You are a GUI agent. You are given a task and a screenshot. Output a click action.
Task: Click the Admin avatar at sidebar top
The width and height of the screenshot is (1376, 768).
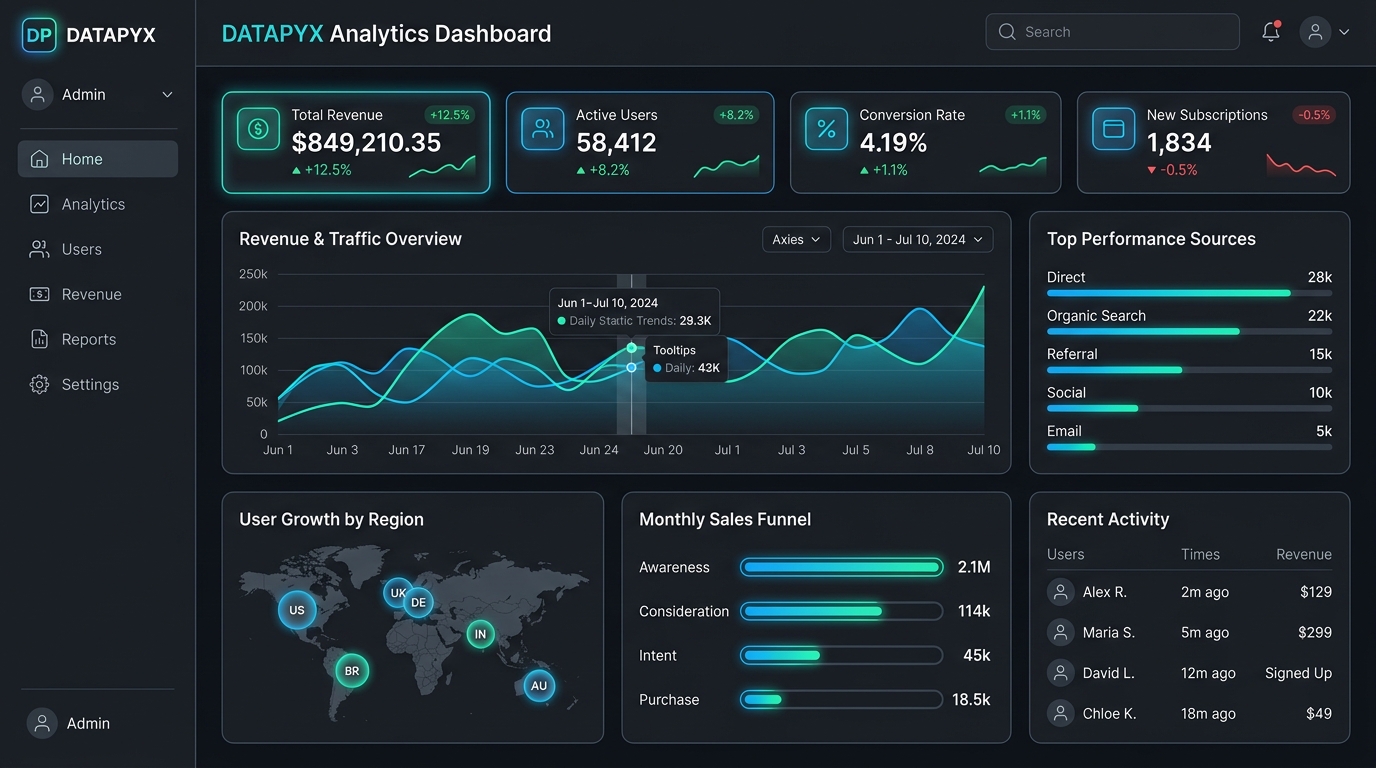coord(37,94)
